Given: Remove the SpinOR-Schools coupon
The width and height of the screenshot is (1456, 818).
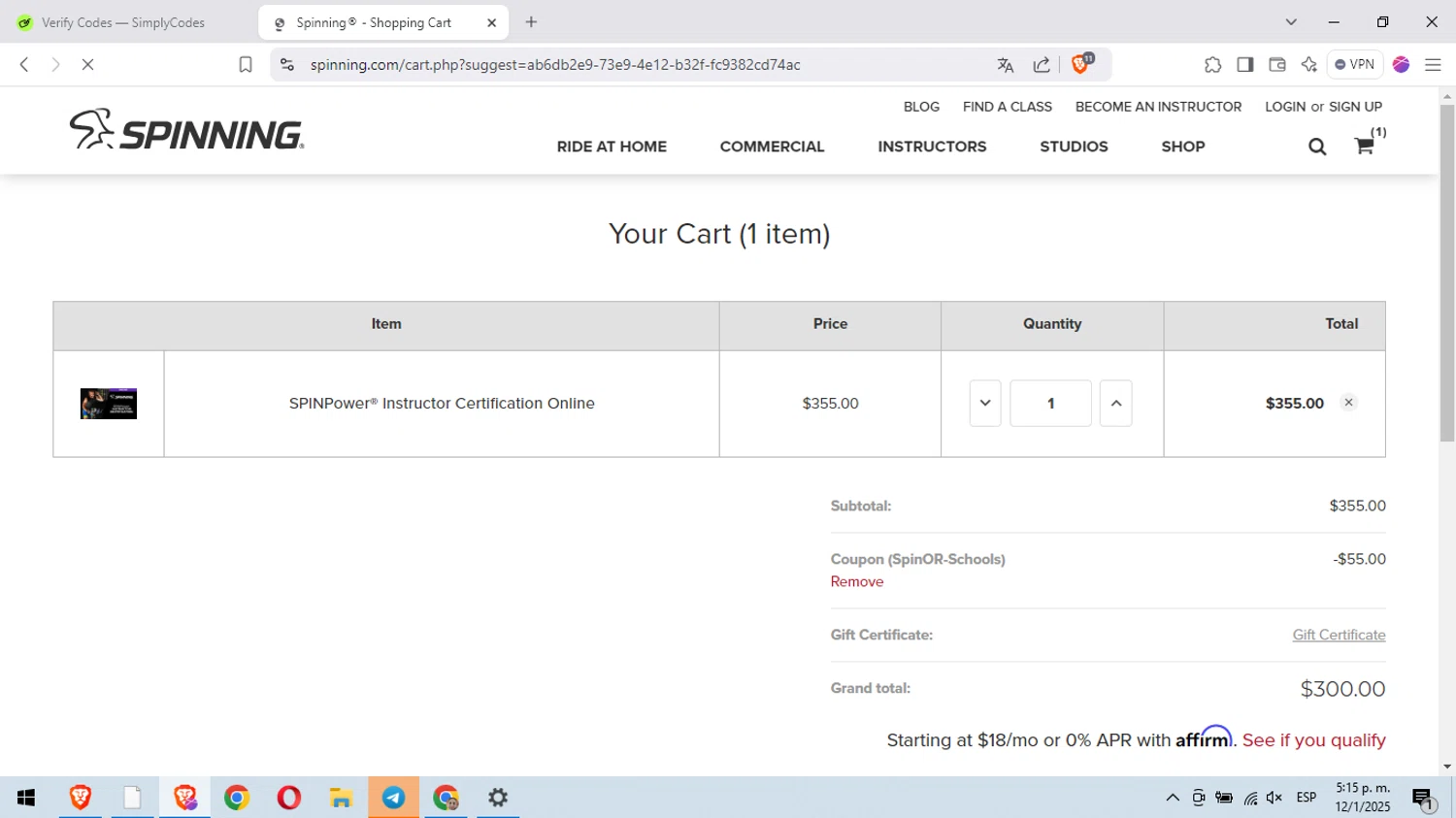Looking at the screenshot, I should [x=857, y=582].
